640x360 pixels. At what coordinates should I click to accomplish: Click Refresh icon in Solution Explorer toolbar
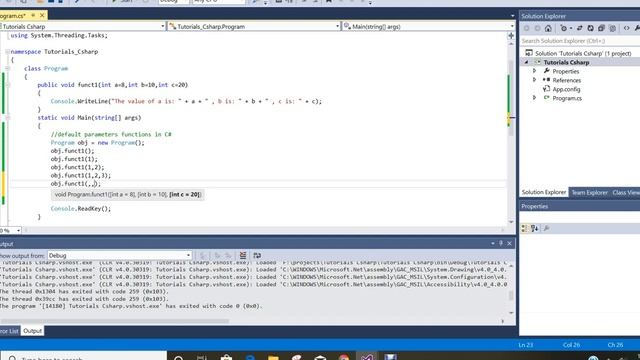(590, 28)
